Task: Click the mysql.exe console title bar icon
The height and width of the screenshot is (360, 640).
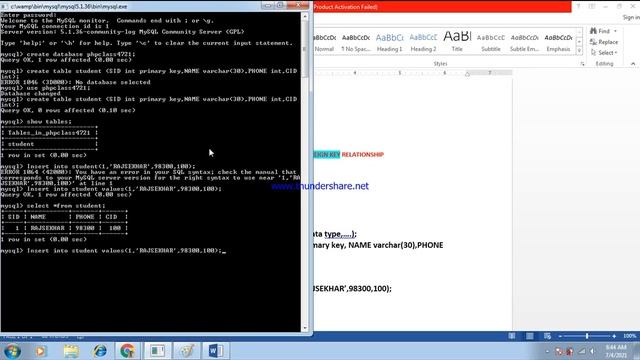Action: coord(4,7)
